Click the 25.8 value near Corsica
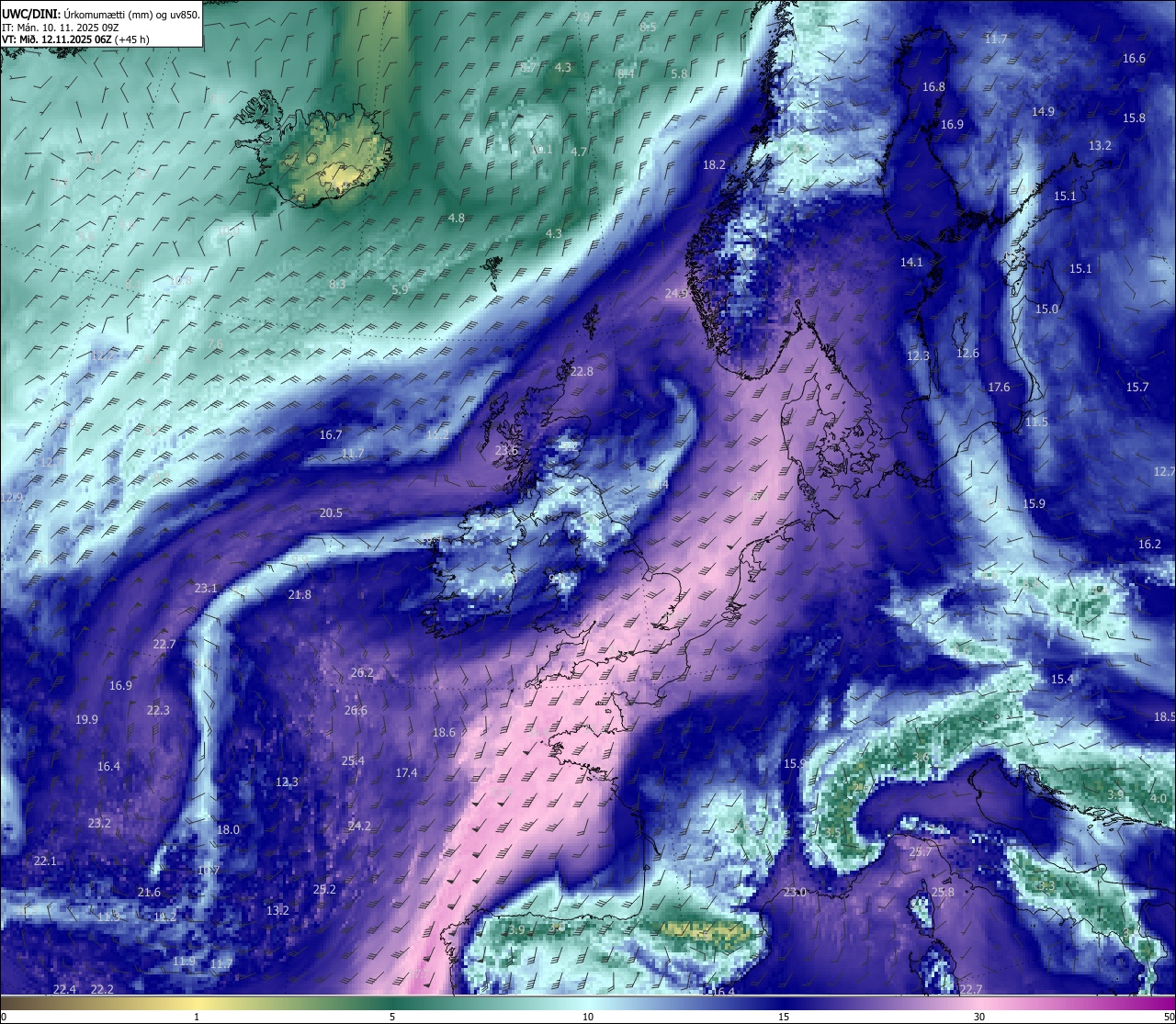Screen dimensions: 1176x1024 943,892
